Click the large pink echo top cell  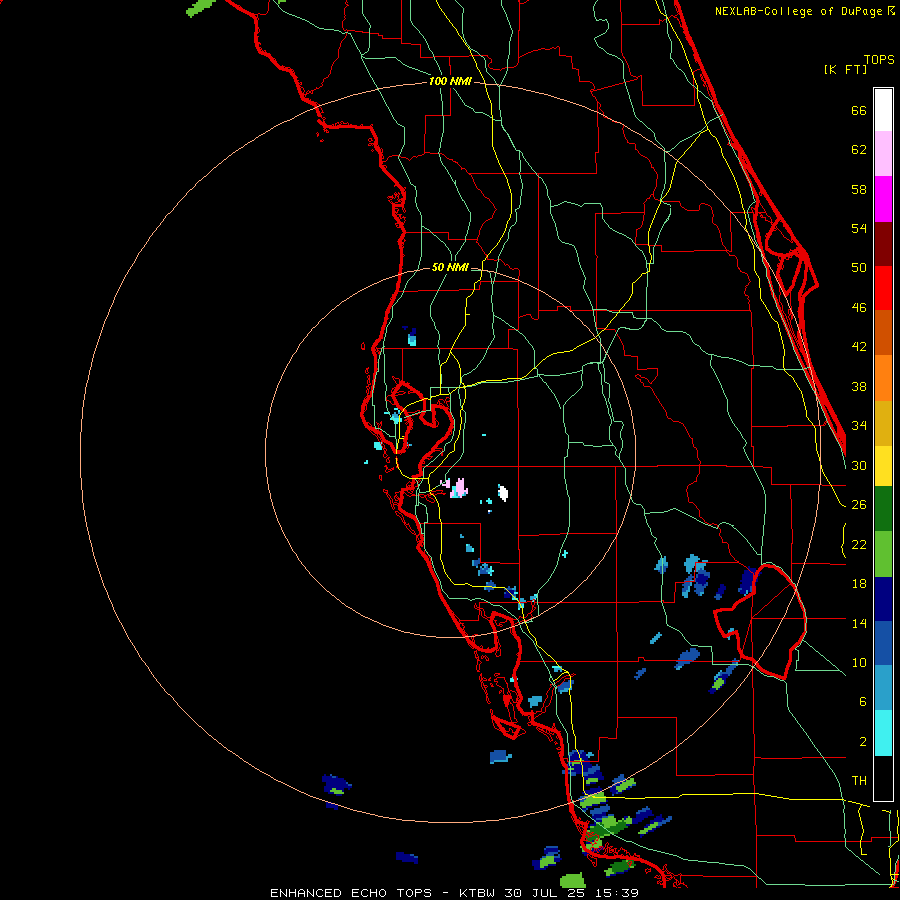[x=459, y=488]
